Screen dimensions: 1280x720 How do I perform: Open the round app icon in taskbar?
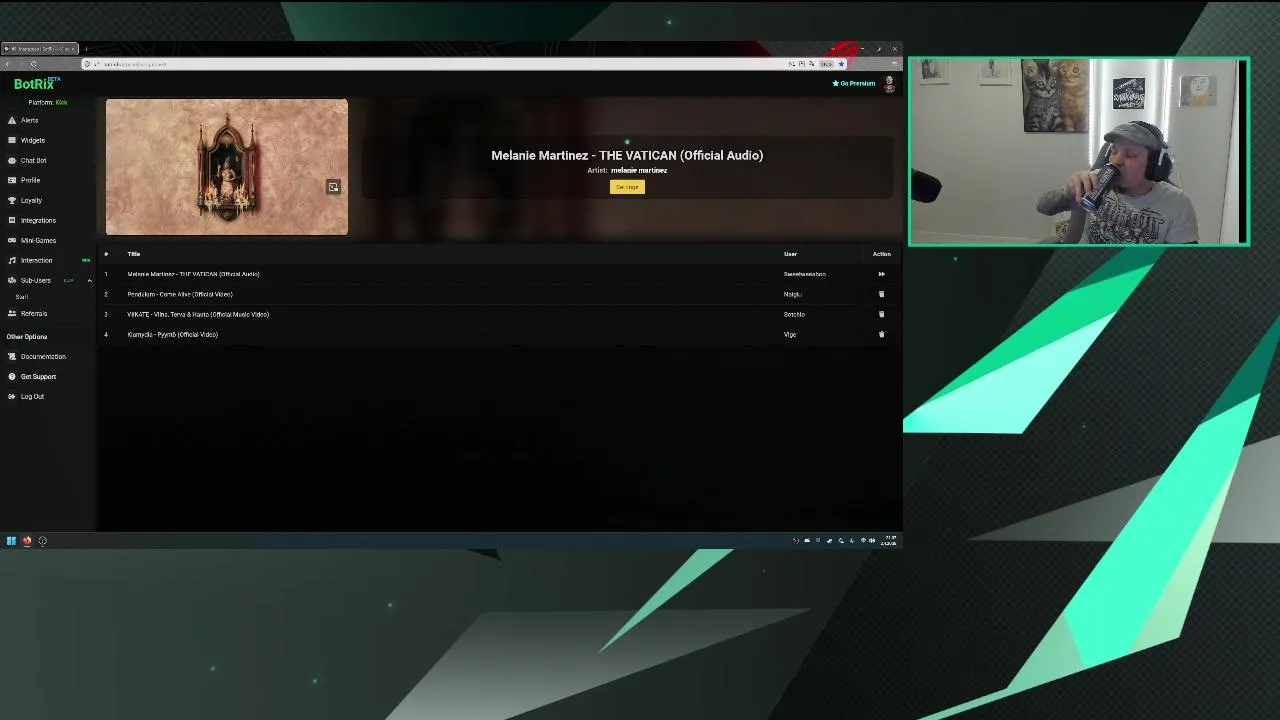coord(42,541)
